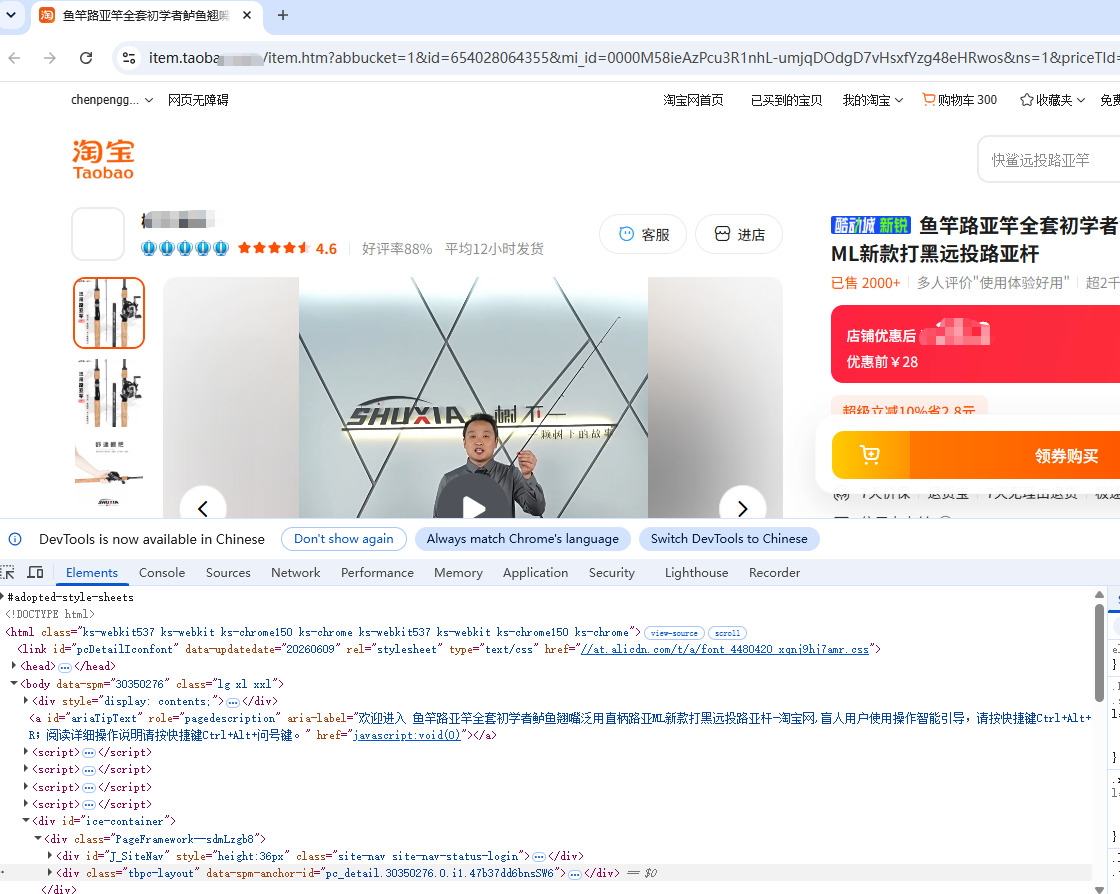Show next product image arrow
Image resolution: width=1120 pixels, height=894 pixels.
pos(743,507)
